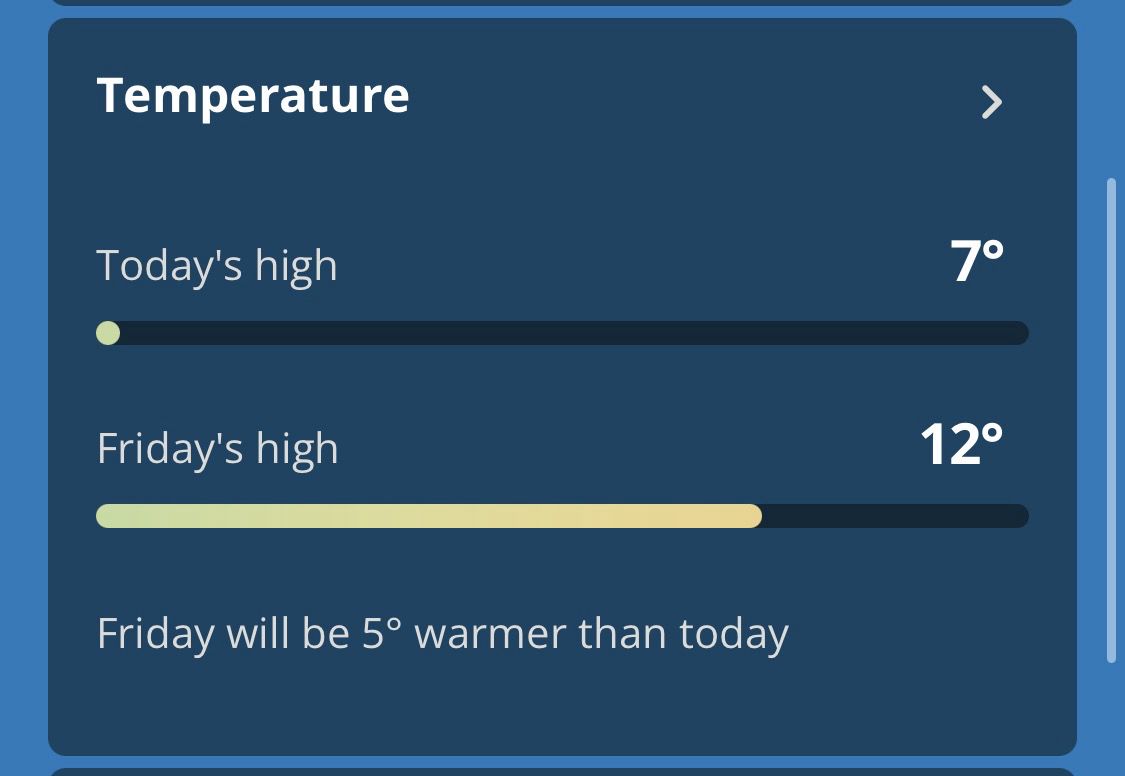This screenshot has height=776, width=1125.
Task: Click the yellow end of Friday's bar fill
Action: 745,516
